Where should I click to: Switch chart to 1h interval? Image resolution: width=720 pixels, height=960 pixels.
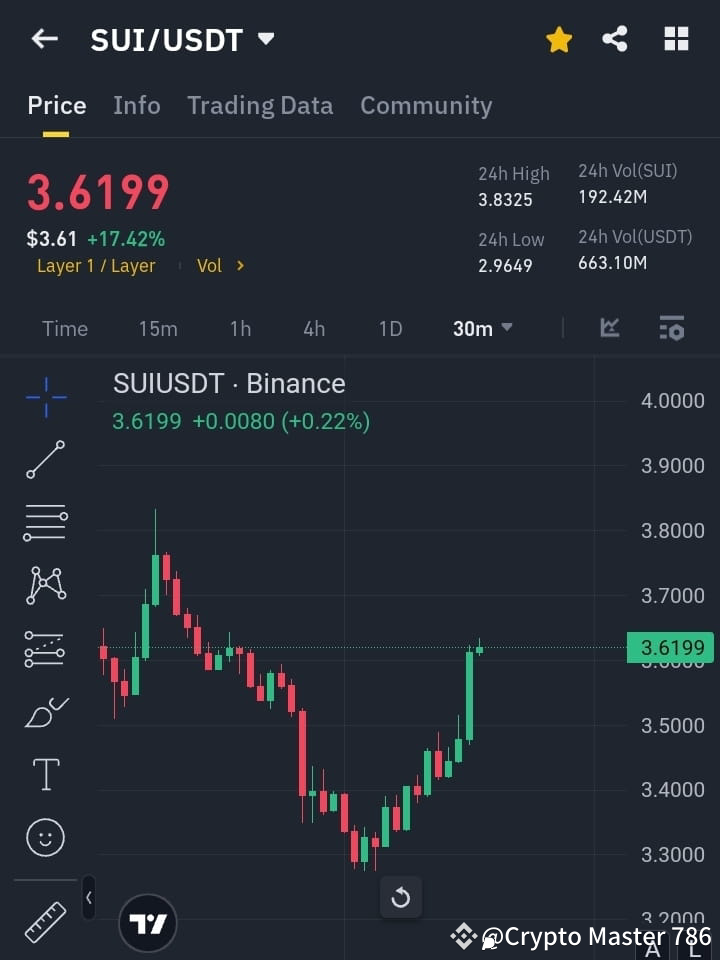[x=241, y=329]
